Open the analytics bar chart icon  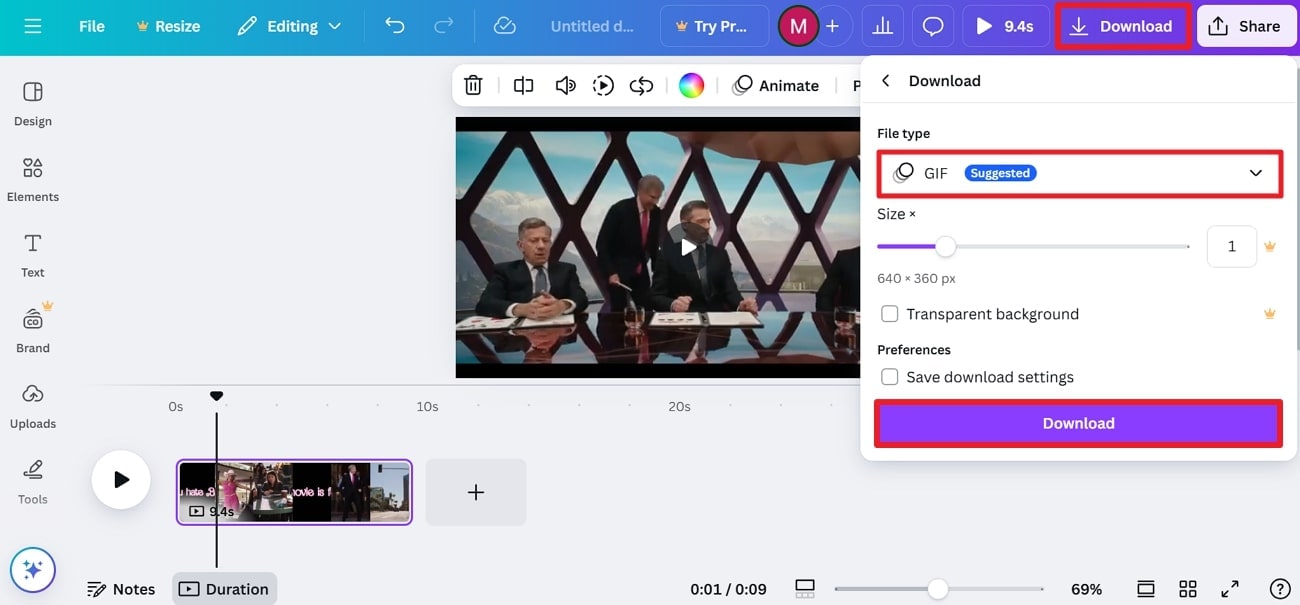884,26
